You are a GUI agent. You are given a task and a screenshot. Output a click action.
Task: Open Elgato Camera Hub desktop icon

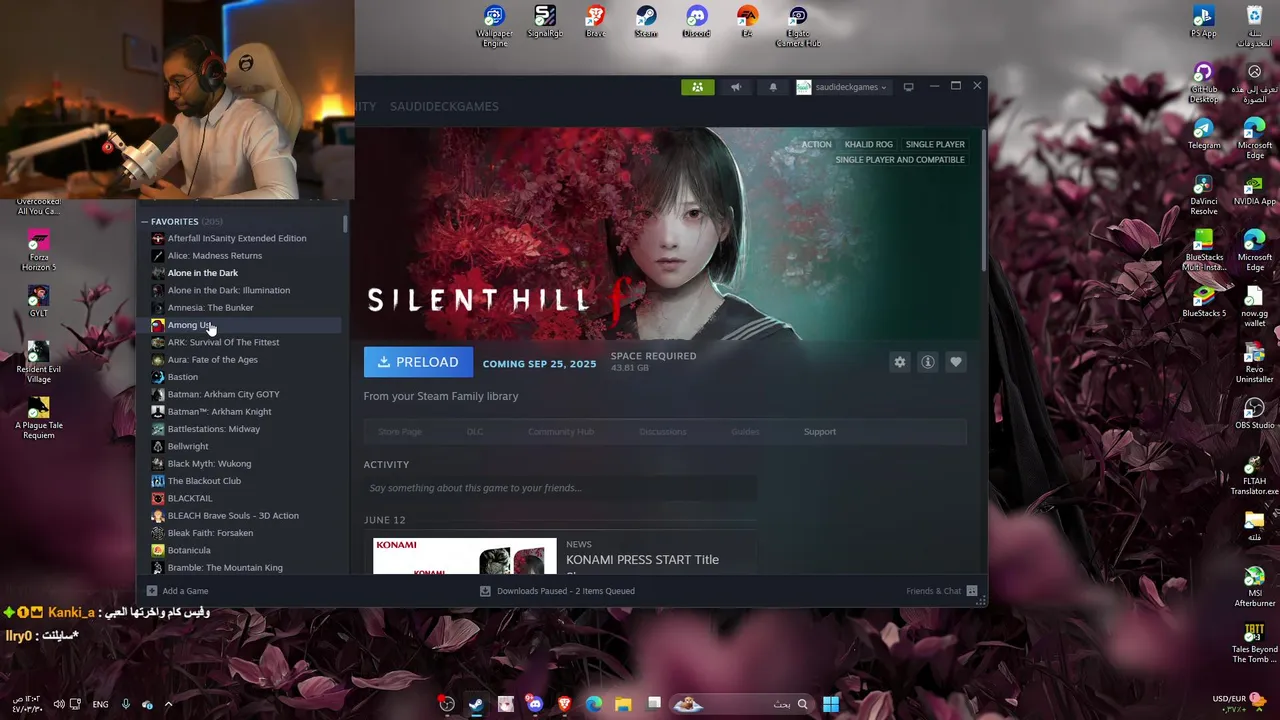click(798, 27)
